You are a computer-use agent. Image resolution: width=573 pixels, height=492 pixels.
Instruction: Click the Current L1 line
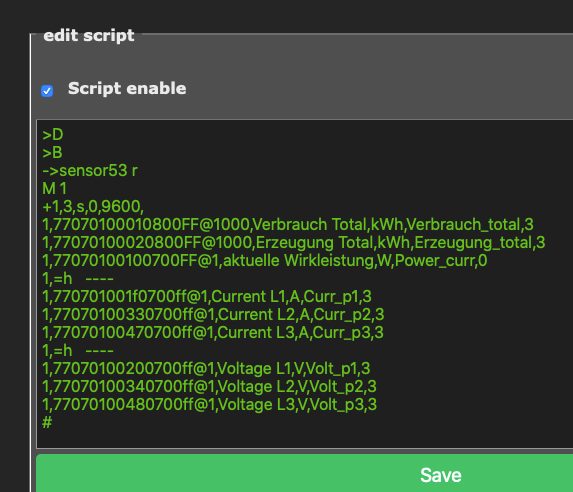coord(207,296)
